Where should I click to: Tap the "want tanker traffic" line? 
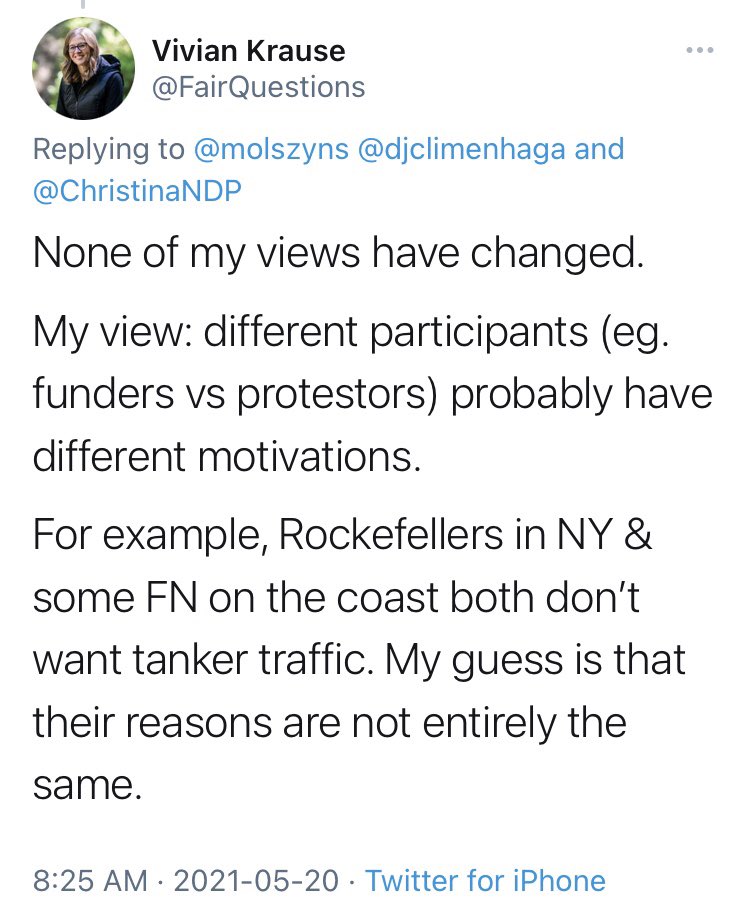pyautogui.click(x=359, y=660)
